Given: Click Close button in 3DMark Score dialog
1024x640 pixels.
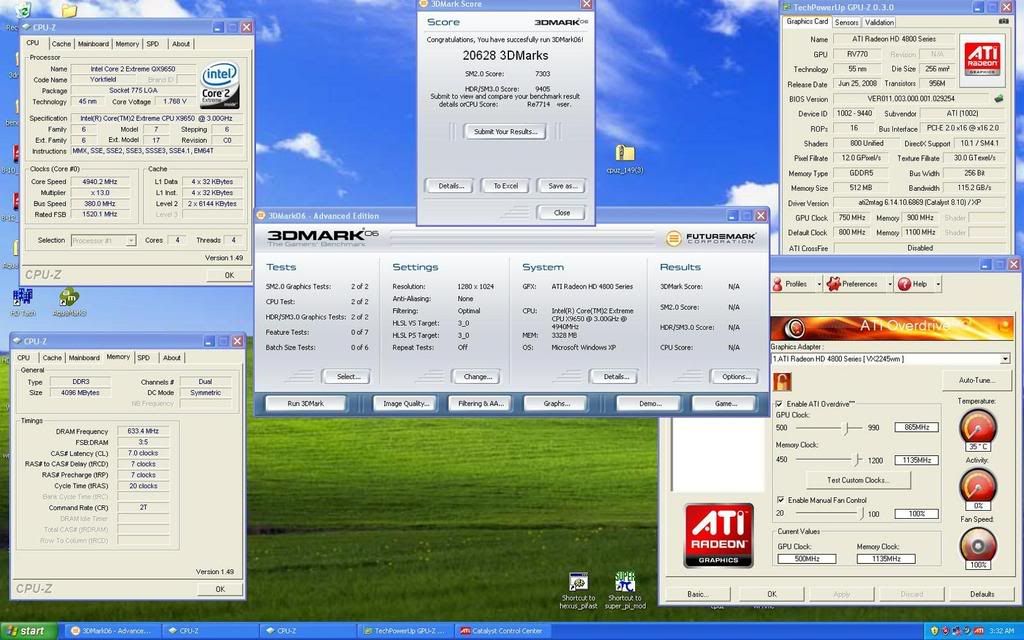Looking at the screenshot, I should tap(562, 213).
